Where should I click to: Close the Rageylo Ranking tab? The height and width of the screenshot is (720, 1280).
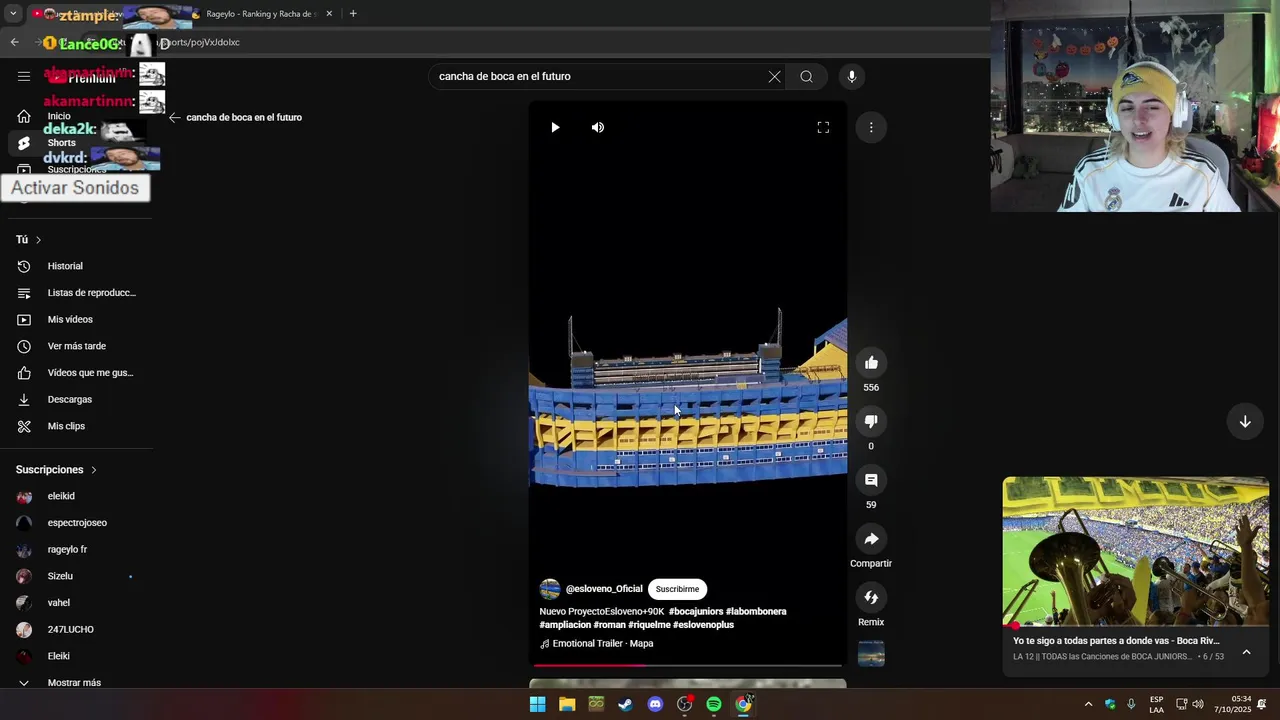[329, 14]
